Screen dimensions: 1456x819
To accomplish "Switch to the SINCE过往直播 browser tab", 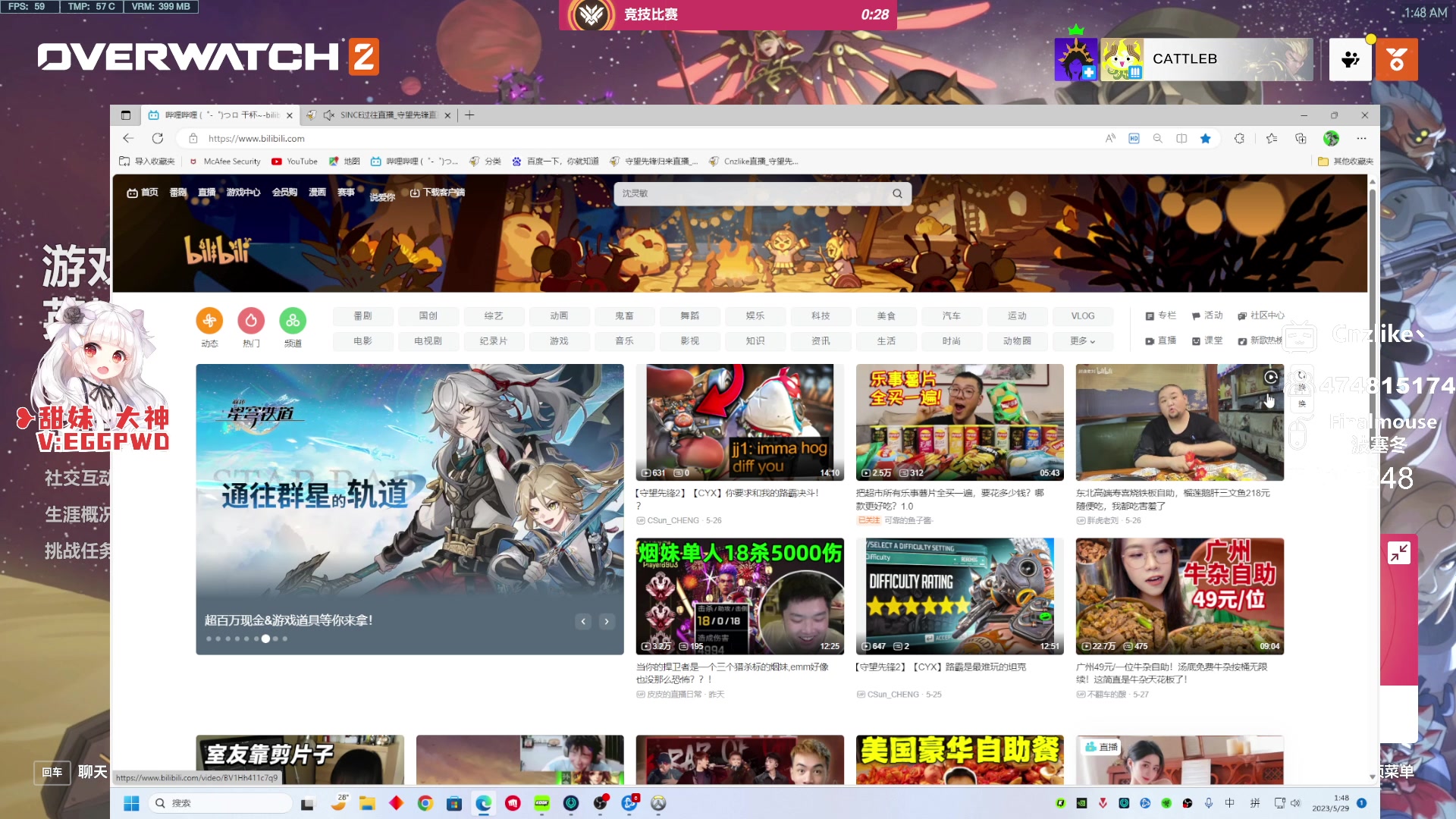I will tap(387, 115).
